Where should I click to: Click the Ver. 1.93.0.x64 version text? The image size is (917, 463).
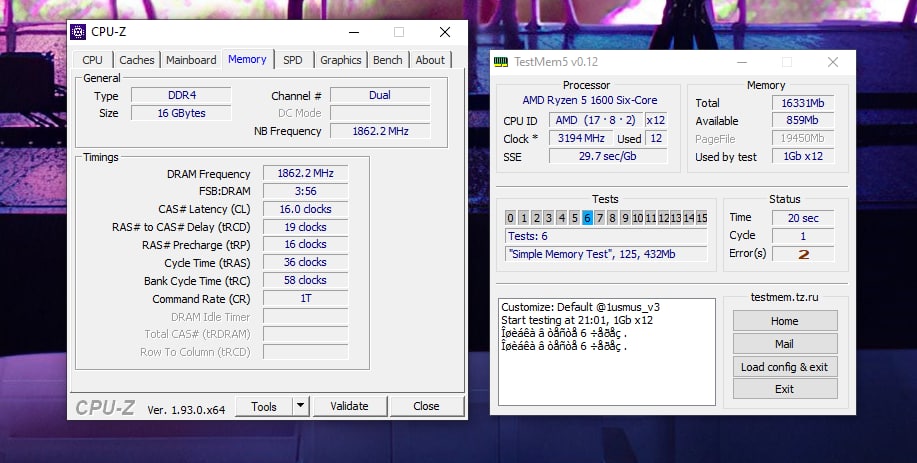pyautogui.click(x=186, y=410)
